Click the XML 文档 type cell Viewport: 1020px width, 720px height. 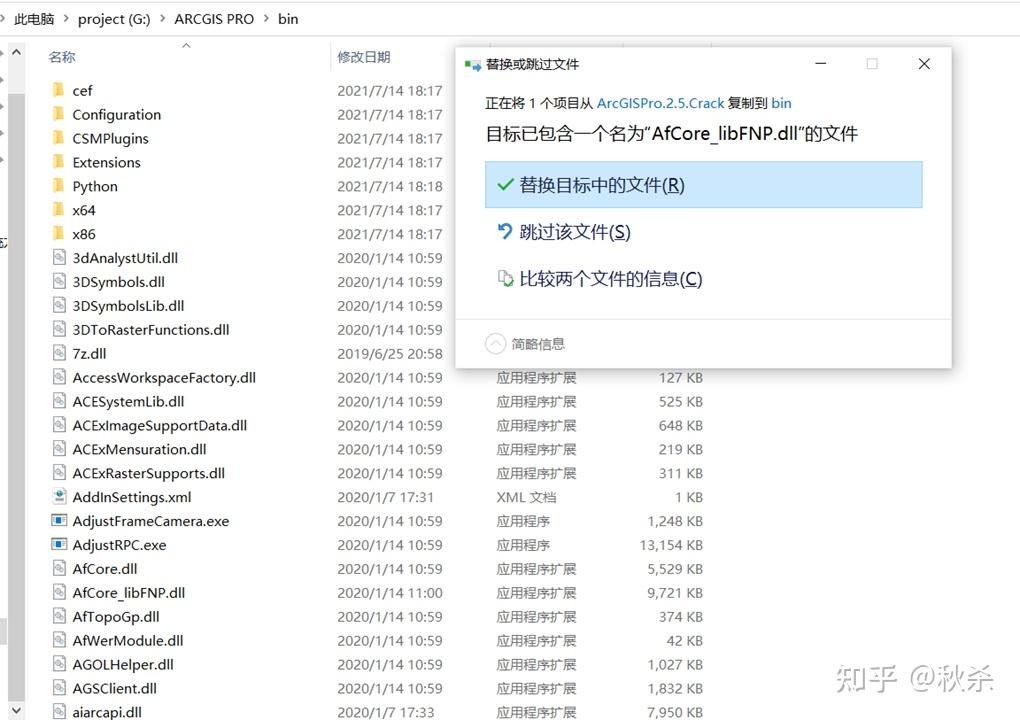526,497
